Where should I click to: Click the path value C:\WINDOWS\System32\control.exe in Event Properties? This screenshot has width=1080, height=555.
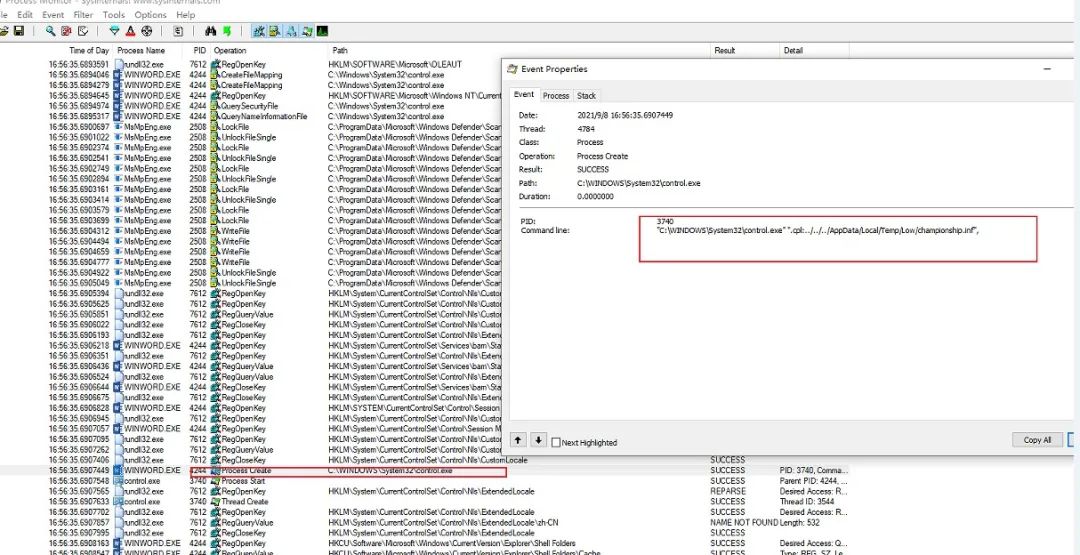[638, 183]
